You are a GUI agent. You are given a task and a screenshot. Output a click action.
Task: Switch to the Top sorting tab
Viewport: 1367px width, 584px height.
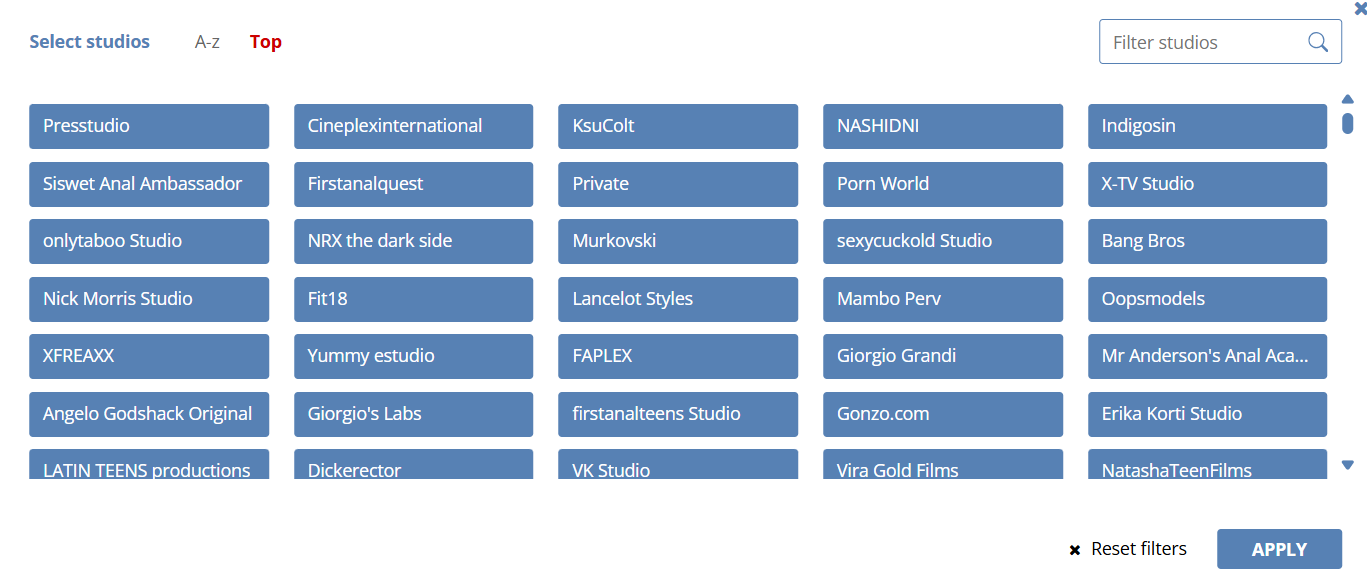(x=265, y=42)
